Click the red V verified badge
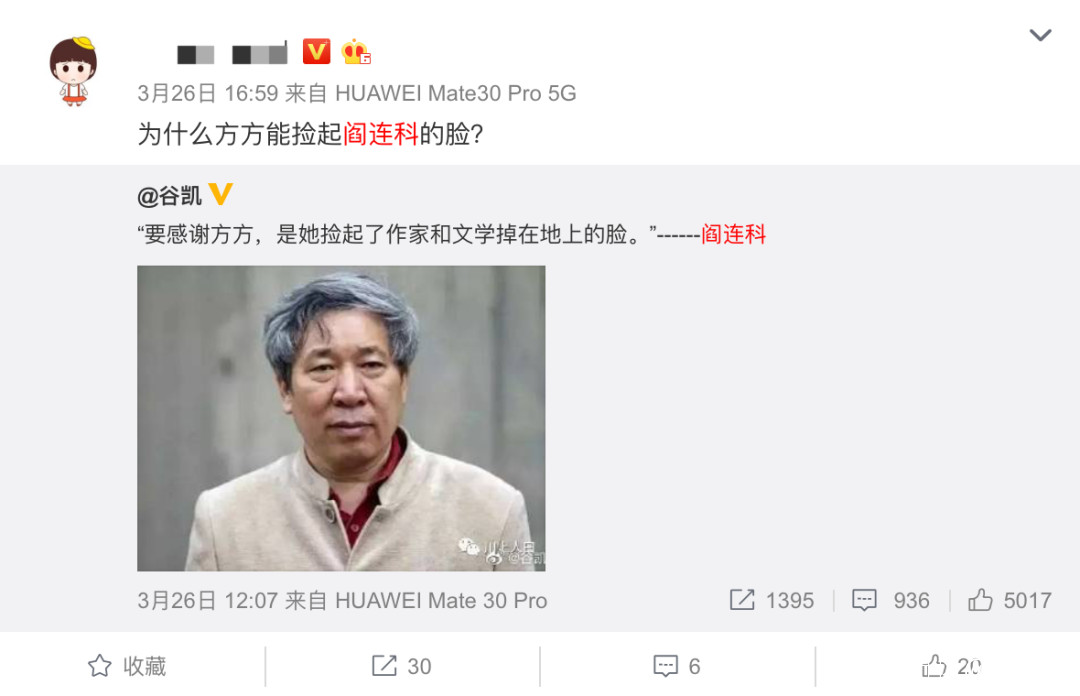This screenshot has height=696, width=1080. point(316,52)
